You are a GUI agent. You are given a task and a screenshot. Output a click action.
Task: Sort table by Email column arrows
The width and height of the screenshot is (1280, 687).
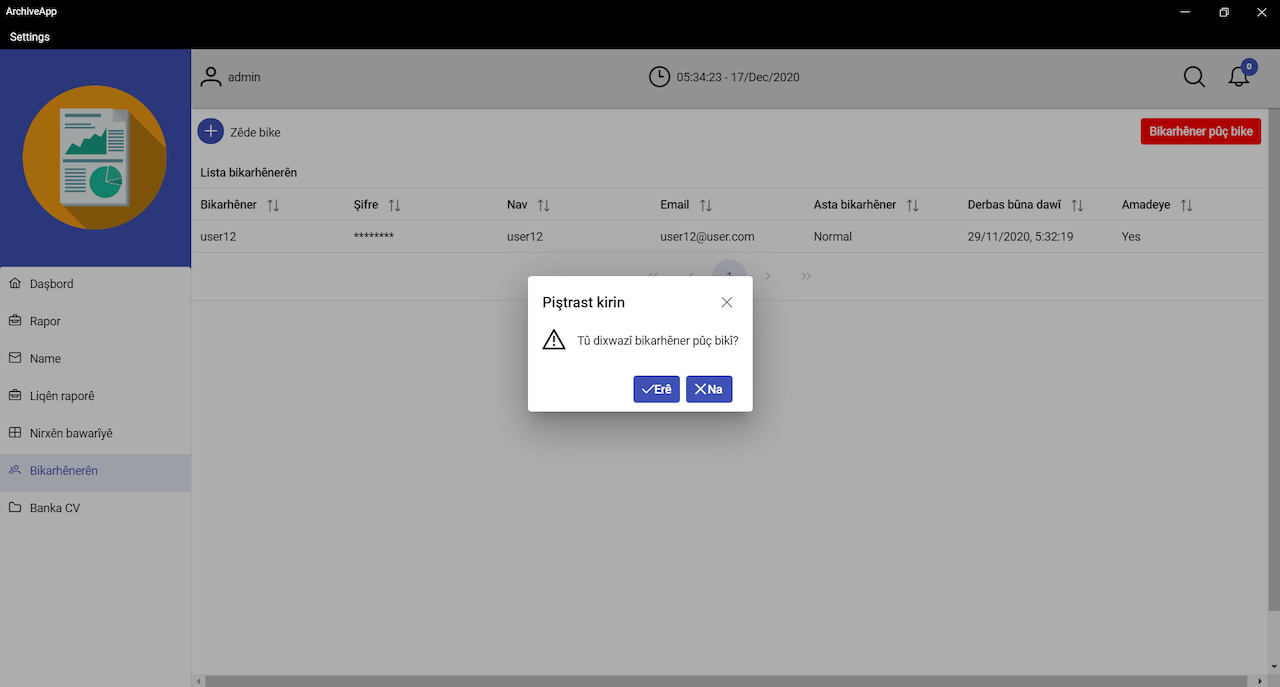coord(705,205)
